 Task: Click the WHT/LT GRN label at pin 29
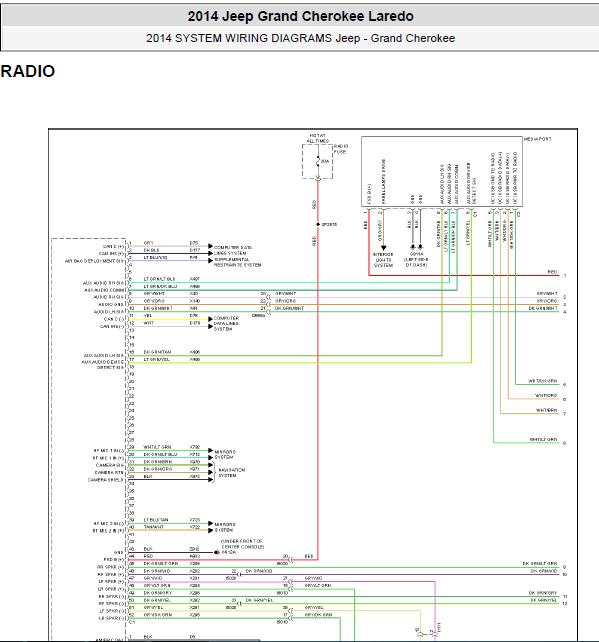click(x=157, y=447)
